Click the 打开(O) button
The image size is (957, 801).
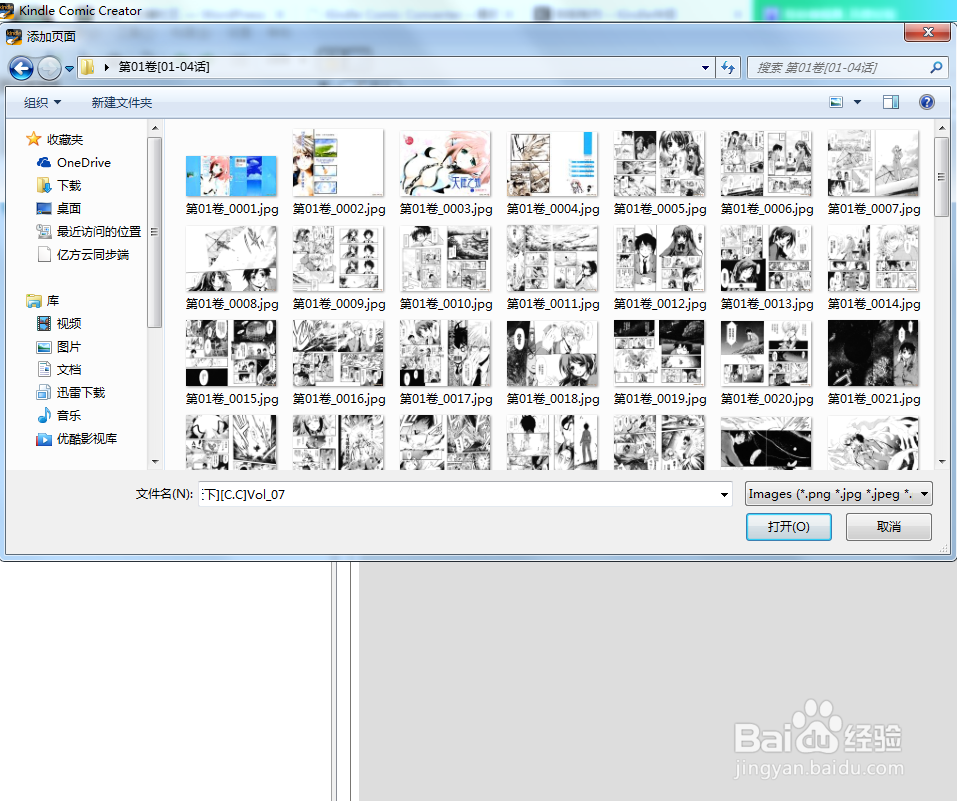(789, 526)
